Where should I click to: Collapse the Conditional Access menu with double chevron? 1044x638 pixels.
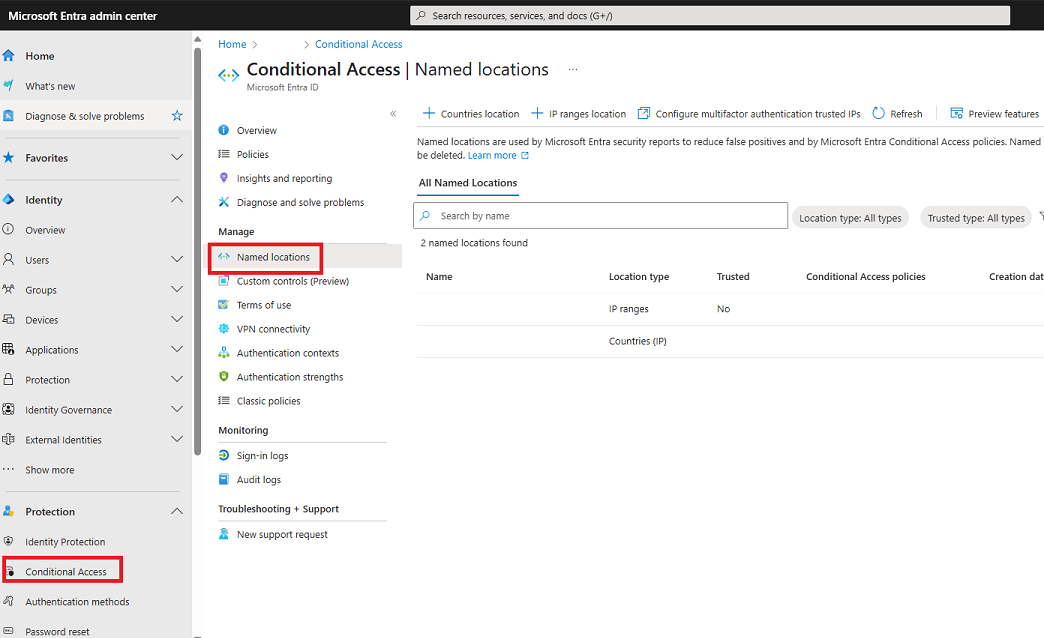coord(393,114)
